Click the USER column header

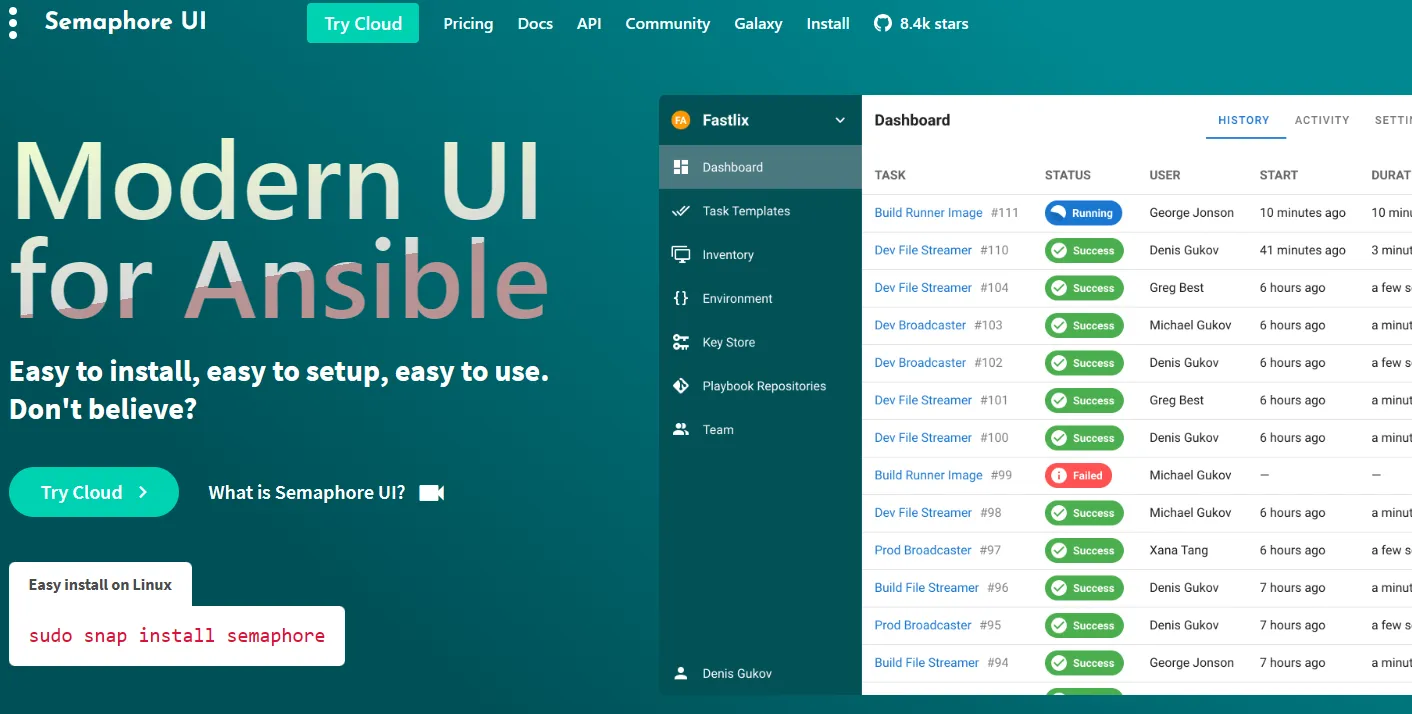(1165, 175)
